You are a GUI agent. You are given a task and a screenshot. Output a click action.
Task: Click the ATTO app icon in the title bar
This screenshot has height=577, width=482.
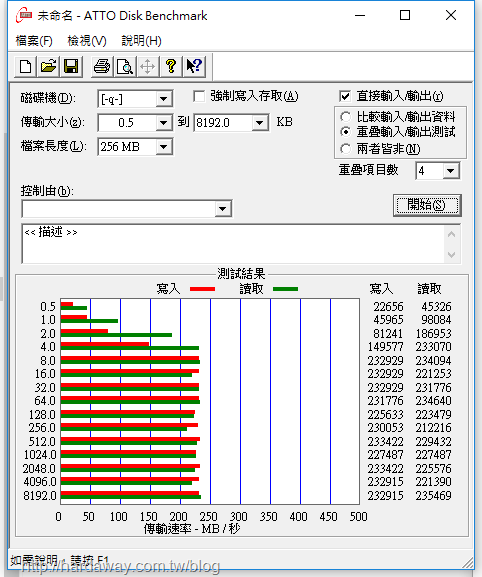pyautogui.click(x=24, y=16)
